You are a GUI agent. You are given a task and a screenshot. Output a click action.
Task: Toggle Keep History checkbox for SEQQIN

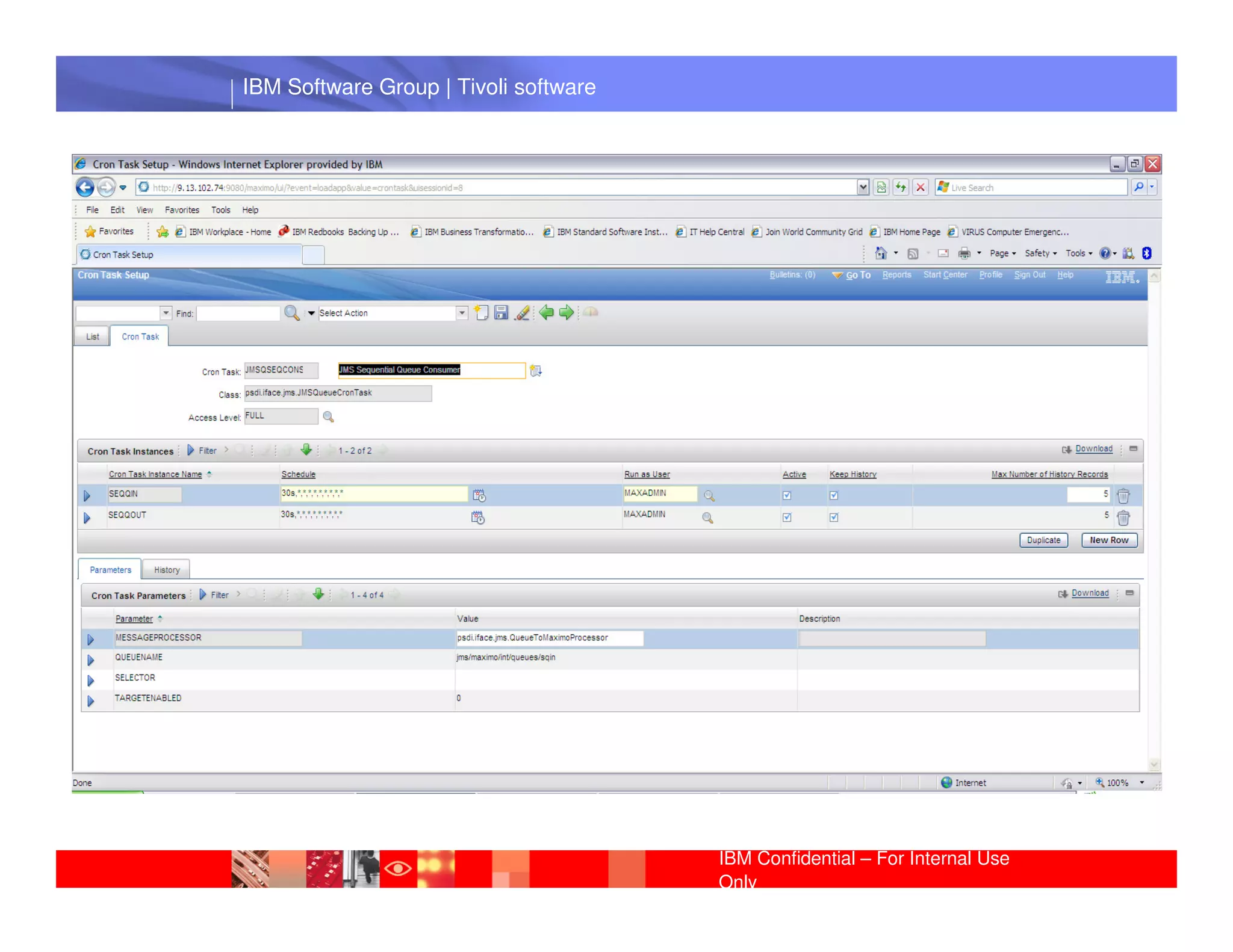coord(834,495)
